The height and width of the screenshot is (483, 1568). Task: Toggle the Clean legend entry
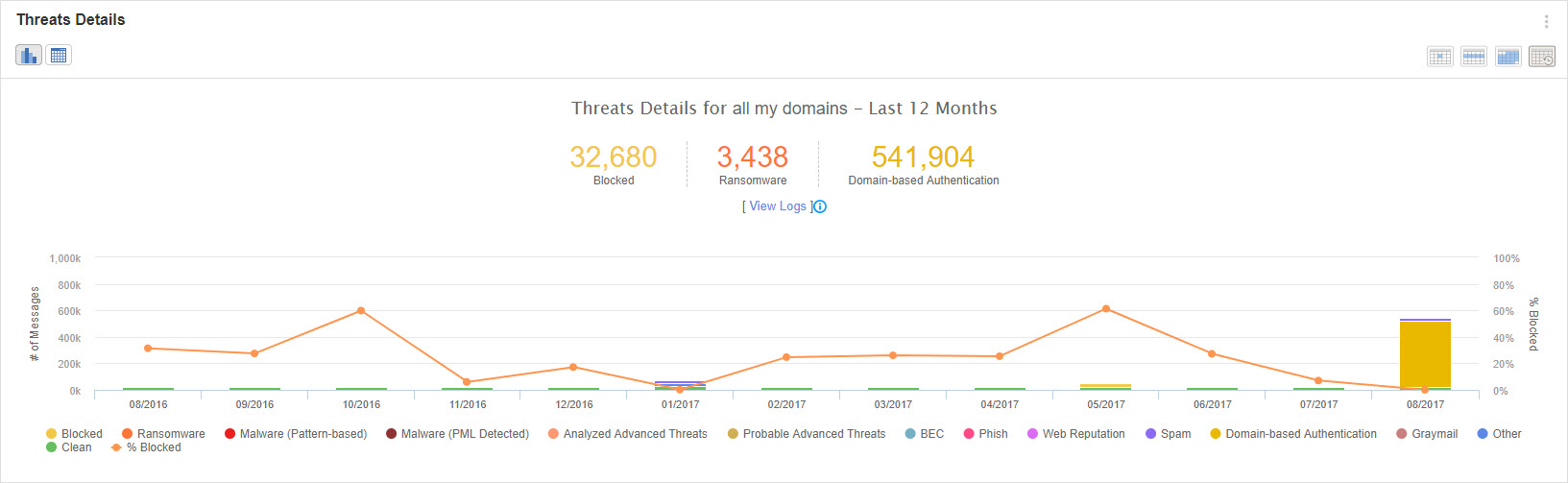pyautogui.click(x=69, y=447)
